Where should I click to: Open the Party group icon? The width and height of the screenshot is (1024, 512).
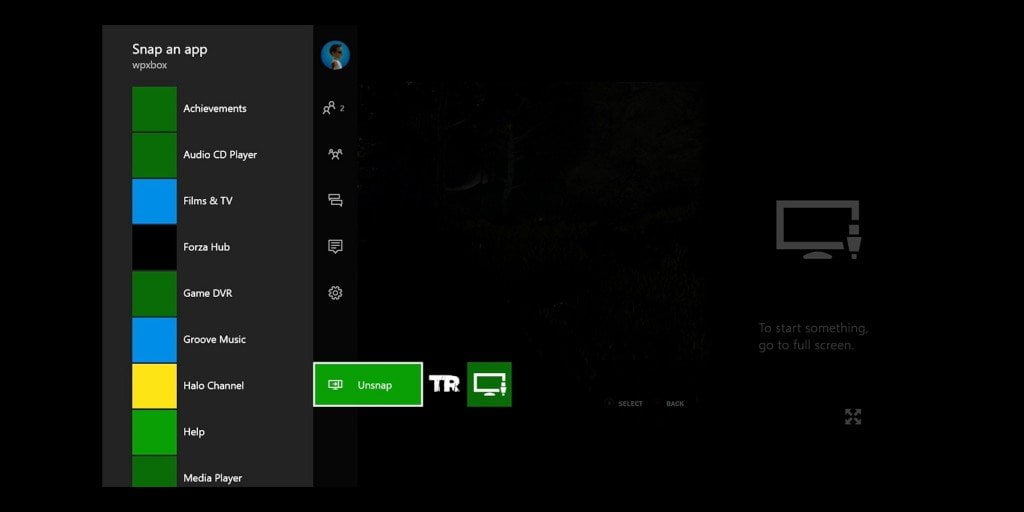(335, 154)
